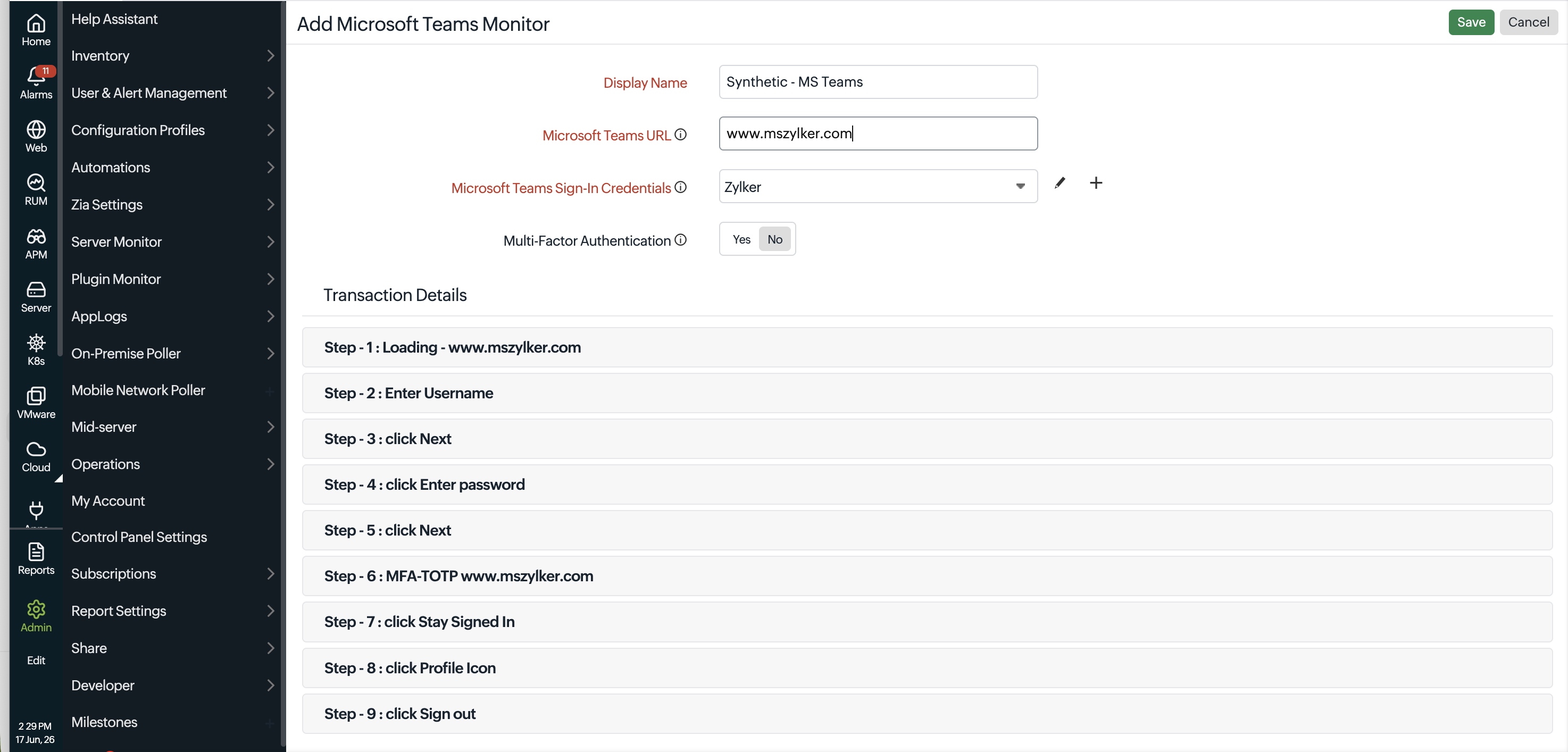Cancel adding the monitor
Image resolution: width=1568 pixels, height=752 pixels.
(x=1528, y=22)
